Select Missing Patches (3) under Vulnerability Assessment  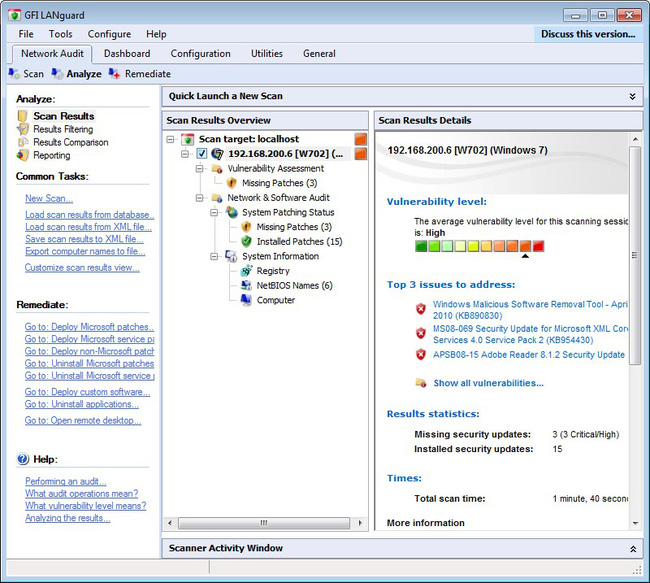click(280, 183)
